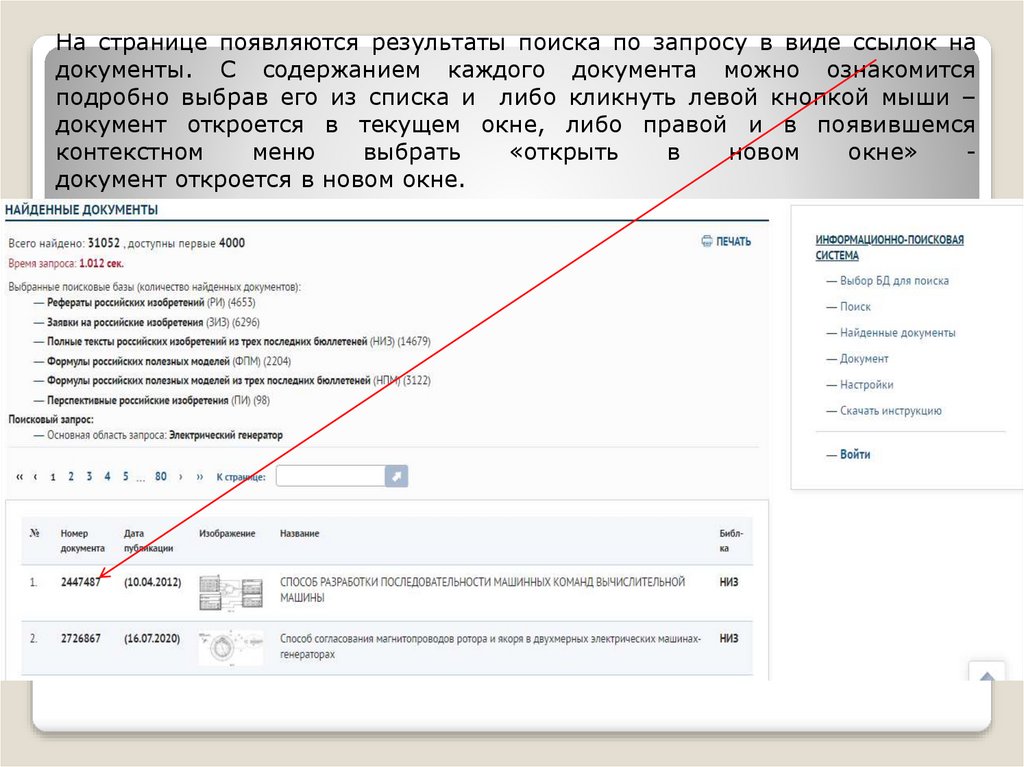
Task: Open Найденные документы in sidebar menu
Action: (x=897, y=333)
